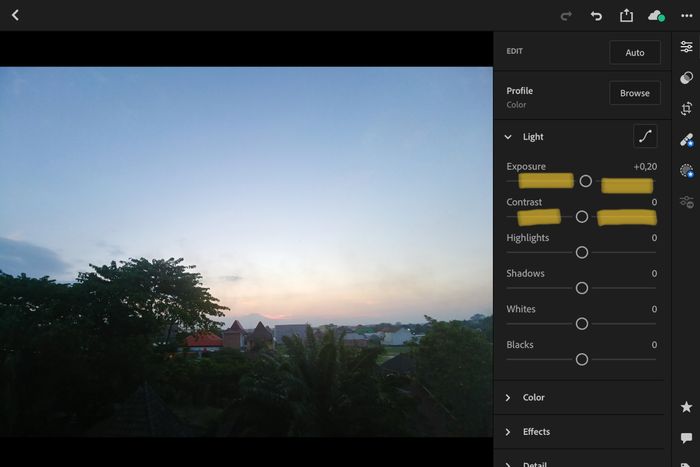Click the Highlights slider handle
The image size is (700, 467).
tap(582, 252)
